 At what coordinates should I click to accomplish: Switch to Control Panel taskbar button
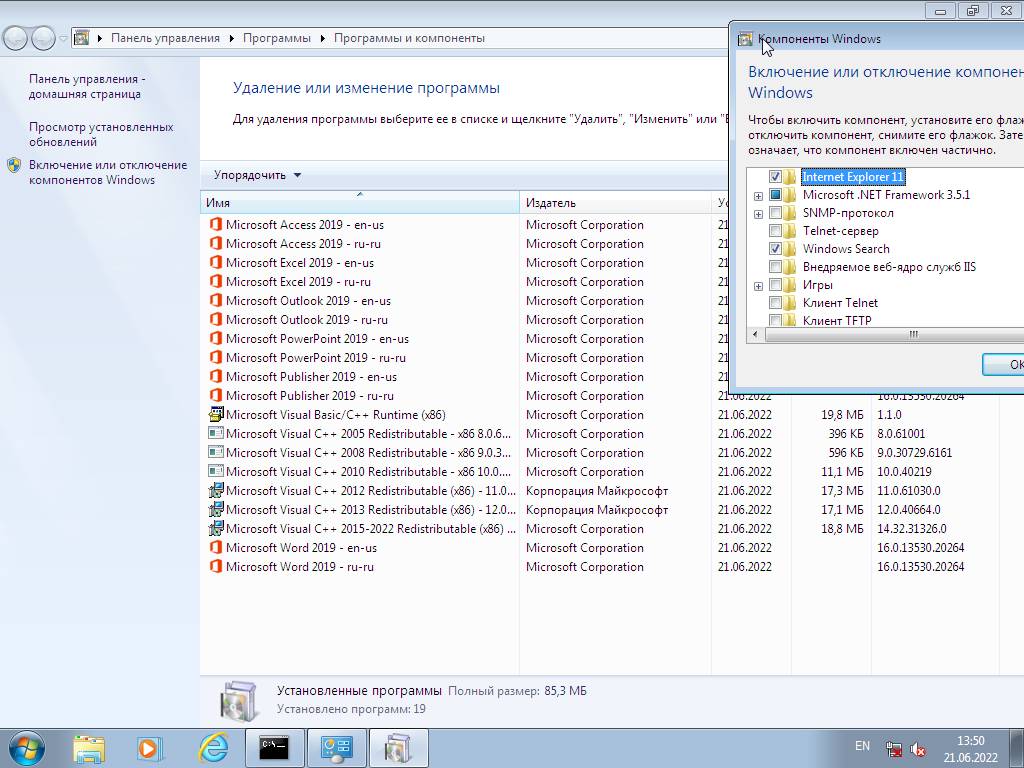tap(336, 748)
